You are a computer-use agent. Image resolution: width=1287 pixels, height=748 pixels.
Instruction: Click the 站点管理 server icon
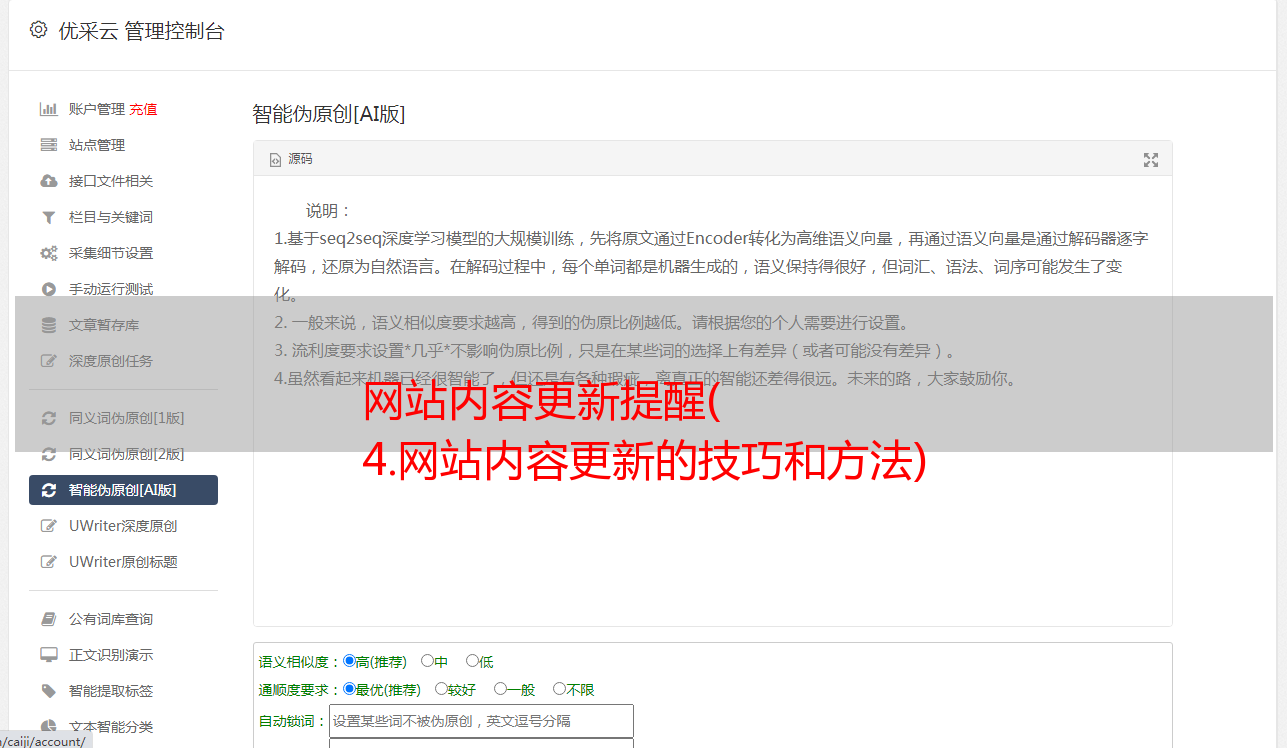pos(48,145)
